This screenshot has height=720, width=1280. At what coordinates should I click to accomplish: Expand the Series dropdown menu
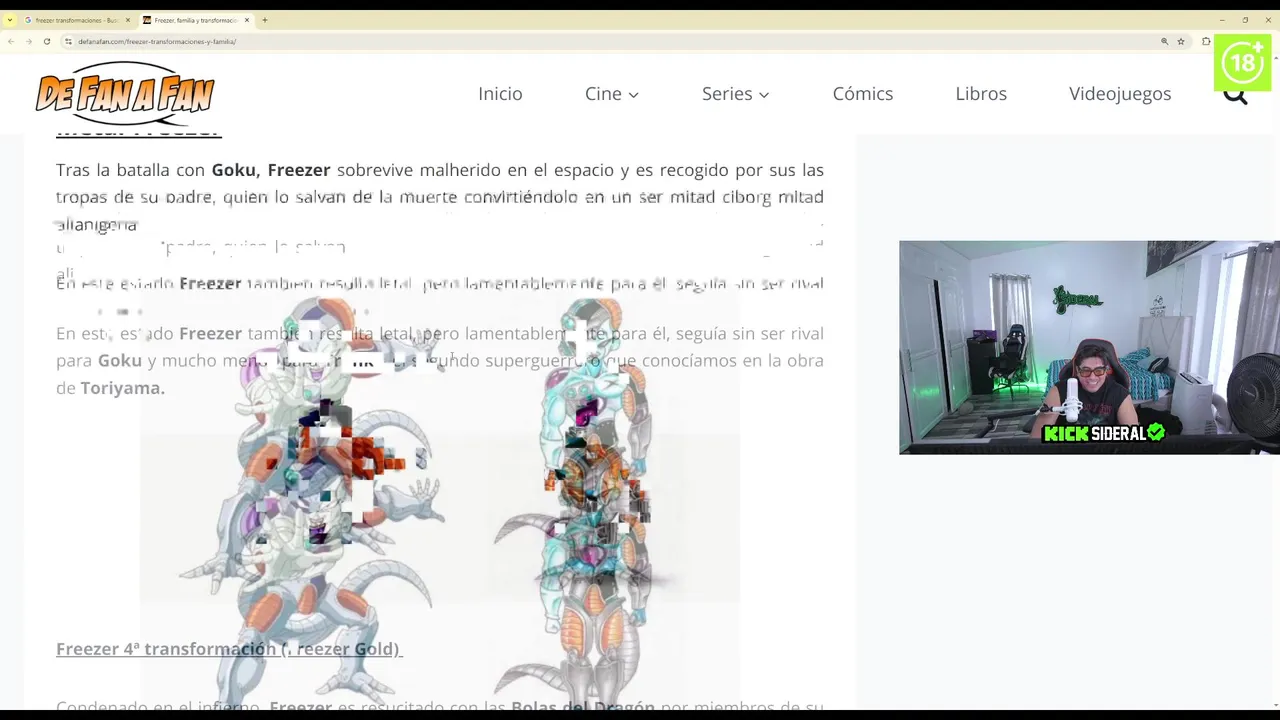pos(735,93)
